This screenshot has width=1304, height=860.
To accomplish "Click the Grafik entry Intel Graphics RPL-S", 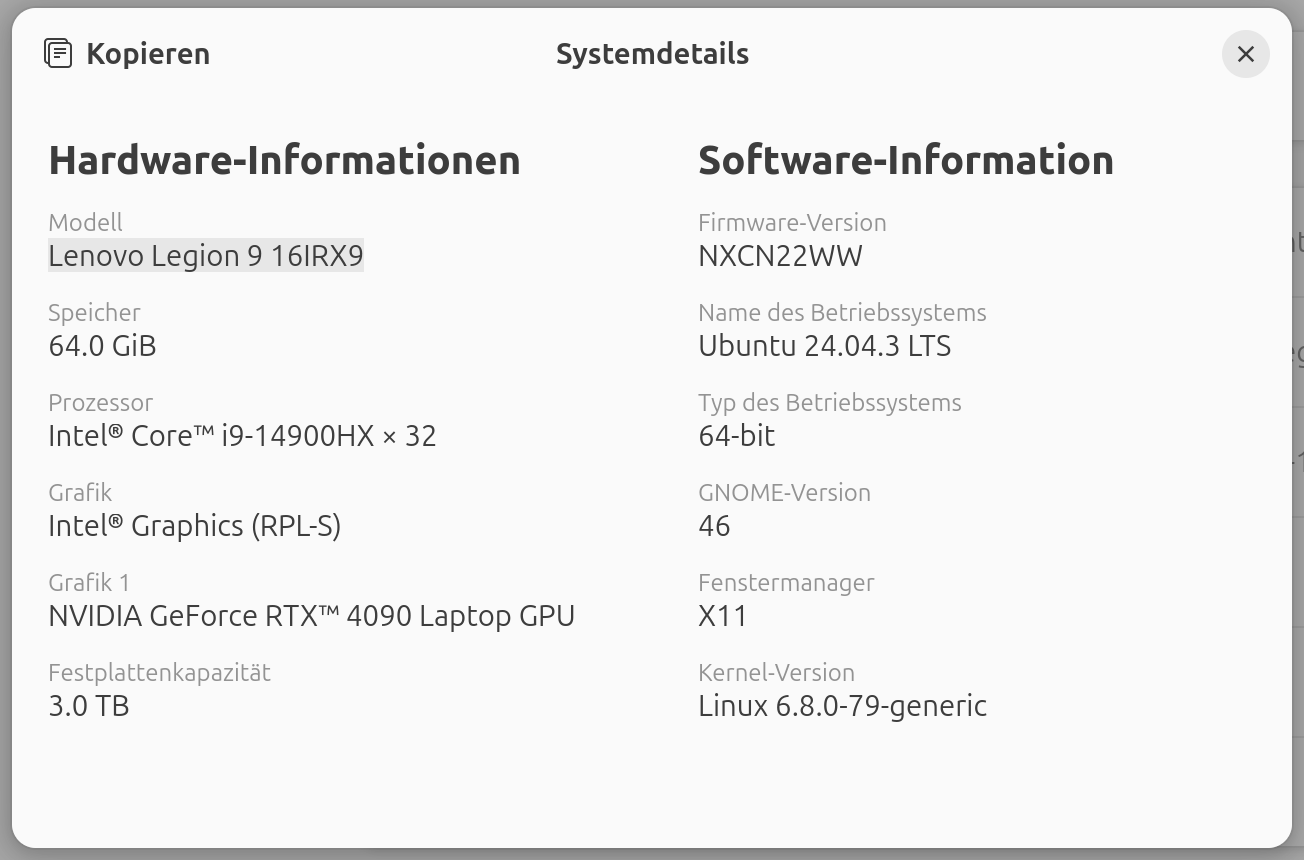I will (194, 525).
